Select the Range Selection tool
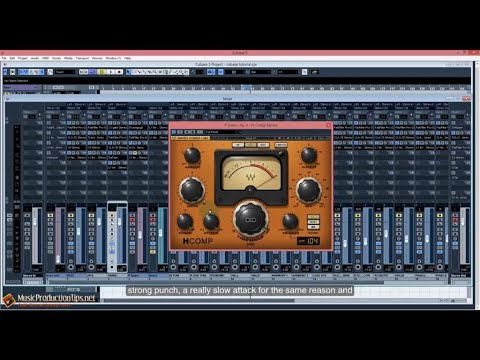 [134, 72]
